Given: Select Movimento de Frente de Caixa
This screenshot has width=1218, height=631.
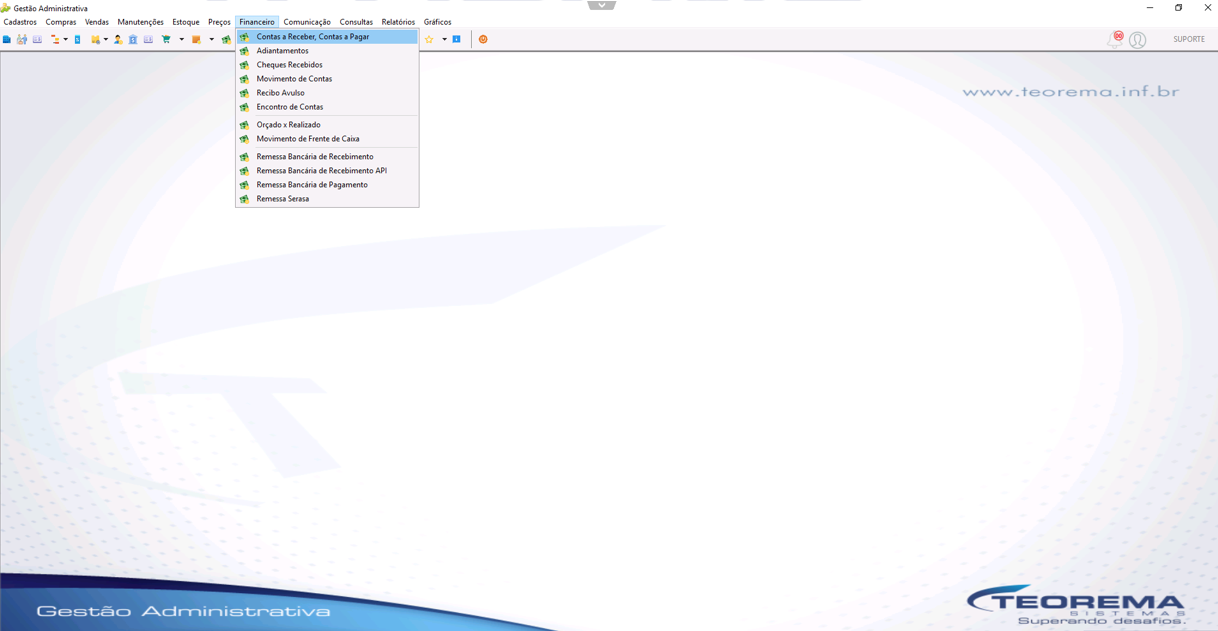Looking at the screenshot, I should coord(327,139).
